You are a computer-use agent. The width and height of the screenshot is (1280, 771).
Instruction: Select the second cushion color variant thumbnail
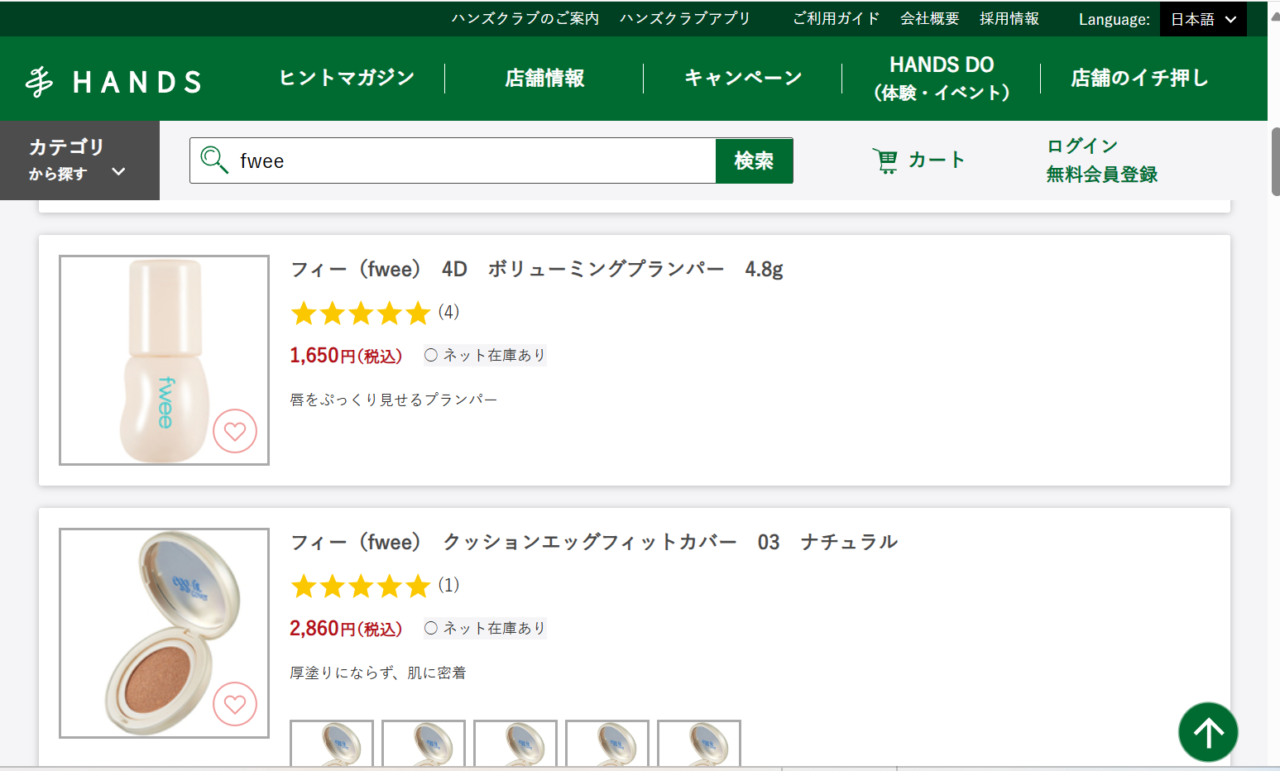424,744
